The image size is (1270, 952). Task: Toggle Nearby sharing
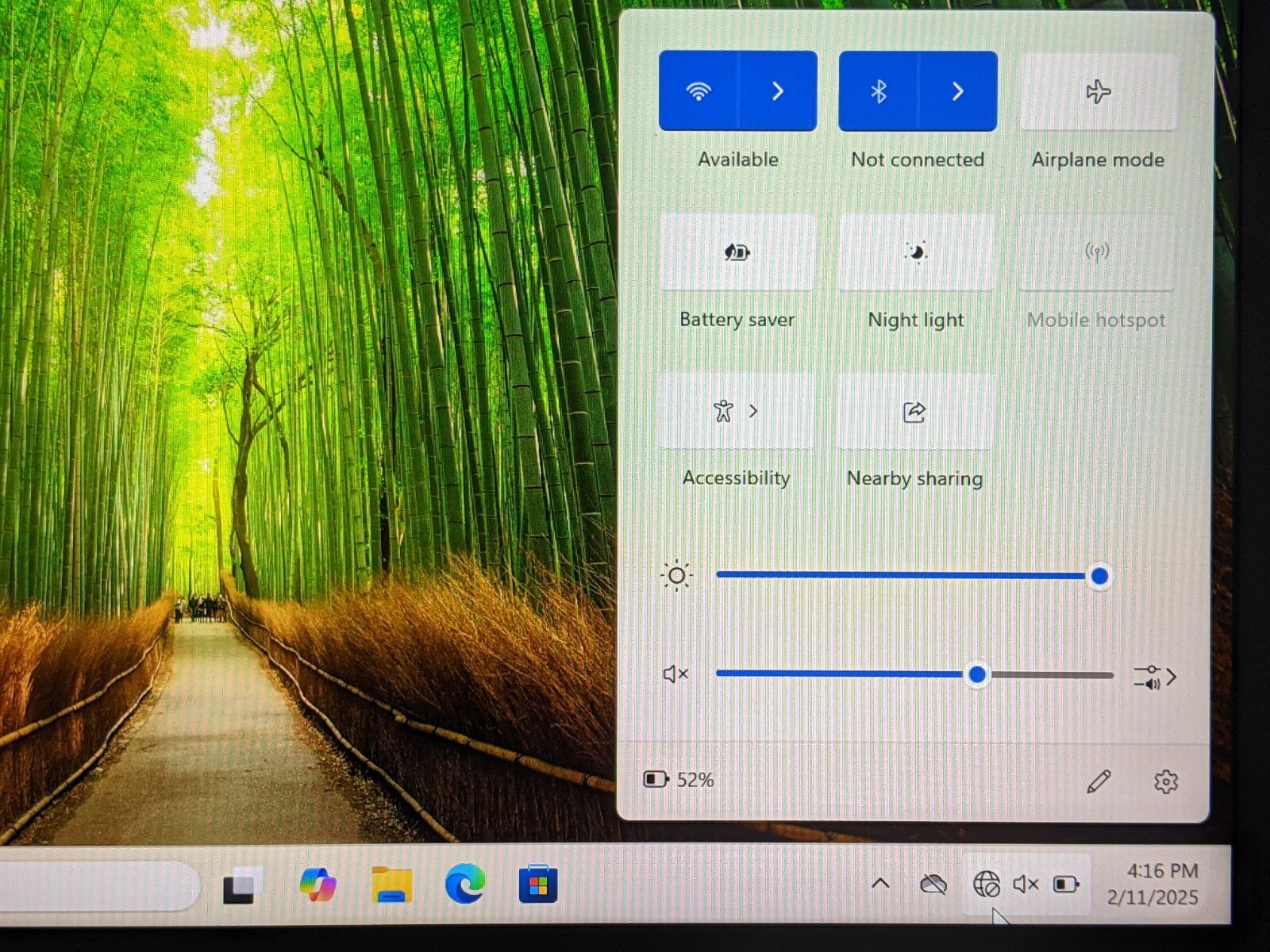tap(915, 412)
